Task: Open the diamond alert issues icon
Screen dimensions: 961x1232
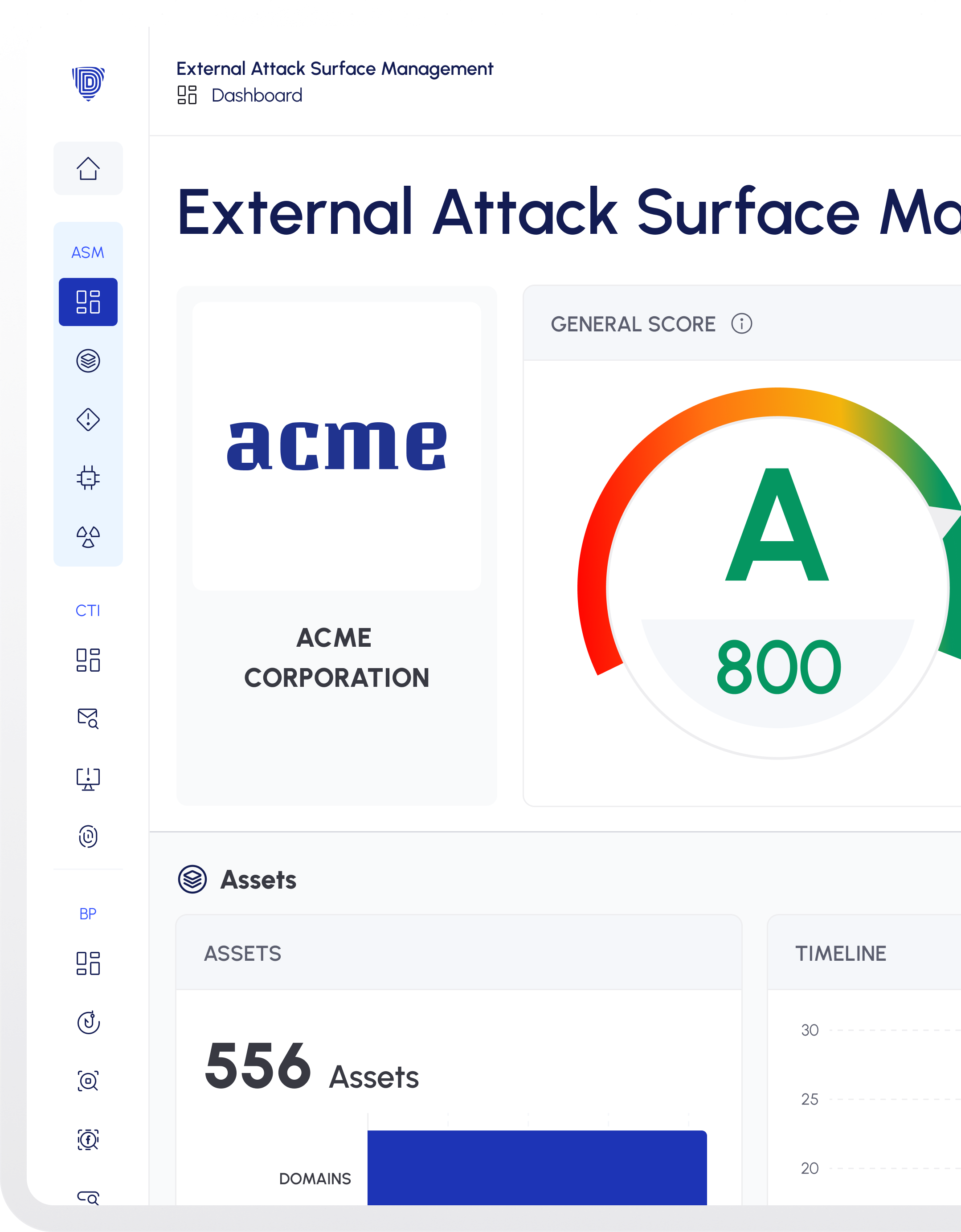Action: (x=88, y=420)
